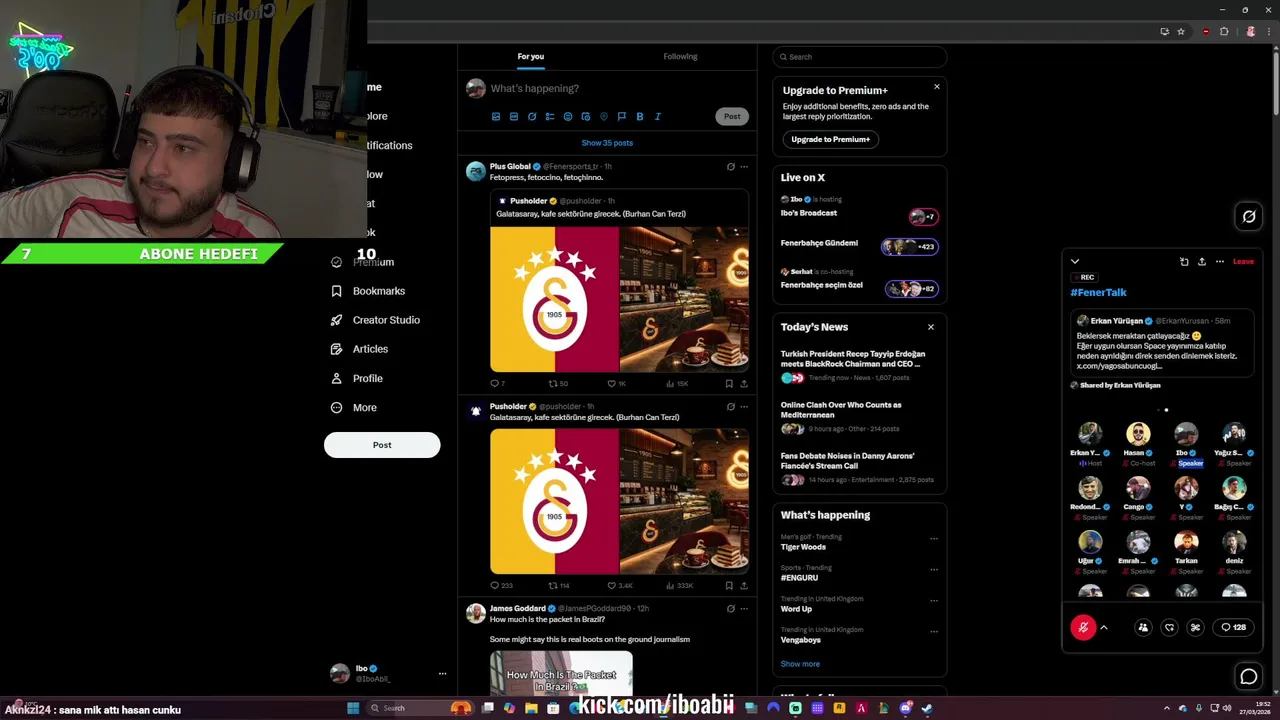Expand audio options next to microphone
The height and width of the screenshot is (720, 1280).
1104,628
